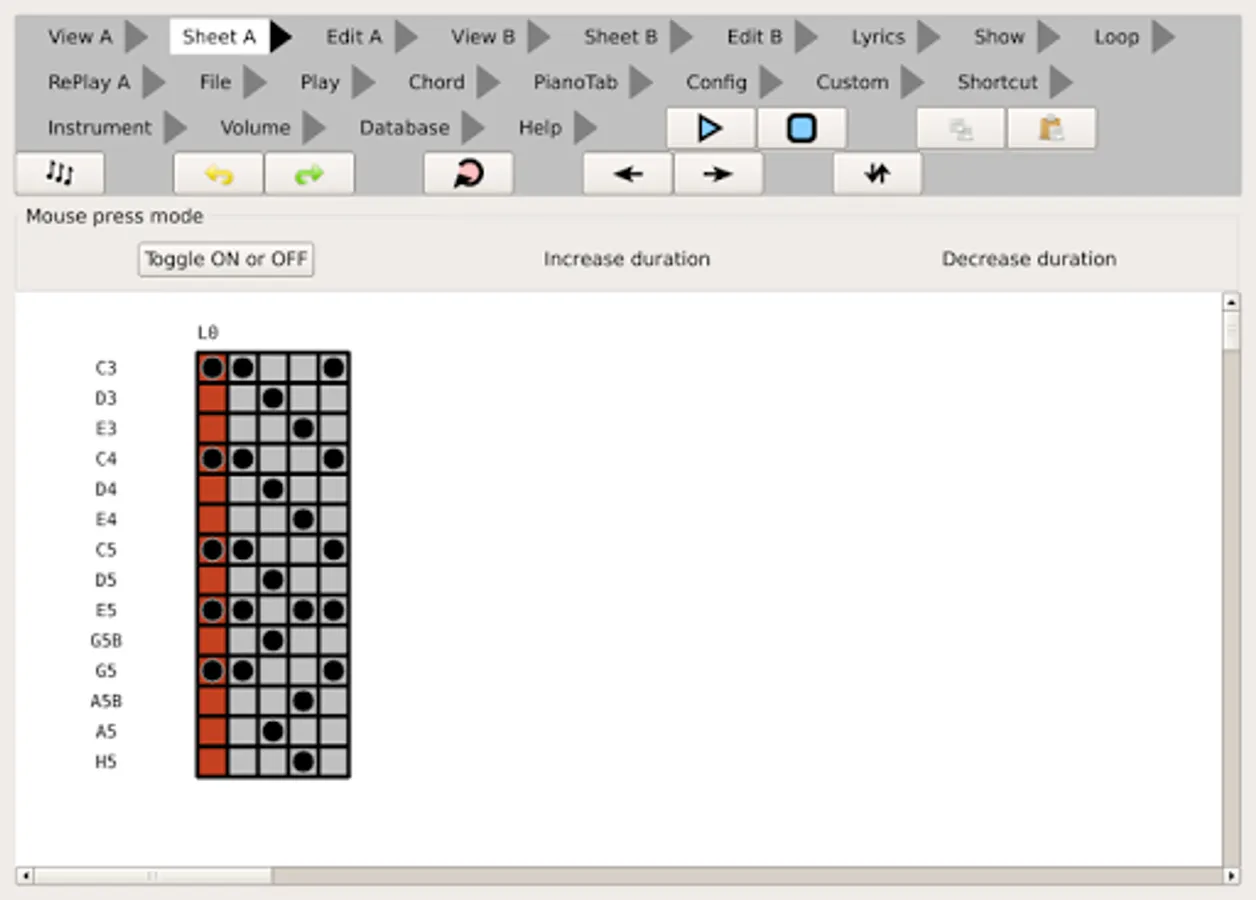Viewport: 1256px width, 900px height.
Task: Click the arrow next to File
Action: tap(255, 82)
